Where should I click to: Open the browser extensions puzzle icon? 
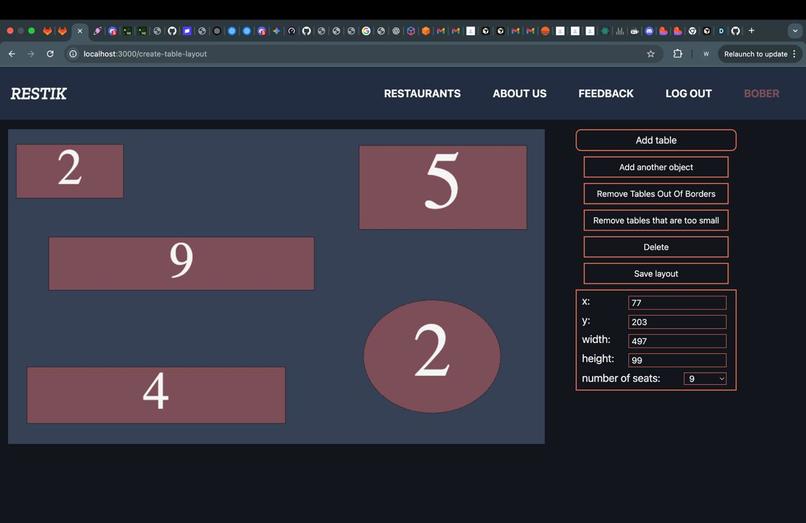[x=677, y=53]
